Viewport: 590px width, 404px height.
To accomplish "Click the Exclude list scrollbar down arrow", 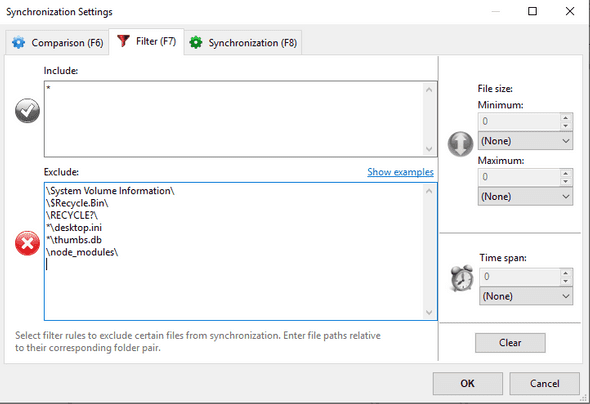I will coord(429,312).
